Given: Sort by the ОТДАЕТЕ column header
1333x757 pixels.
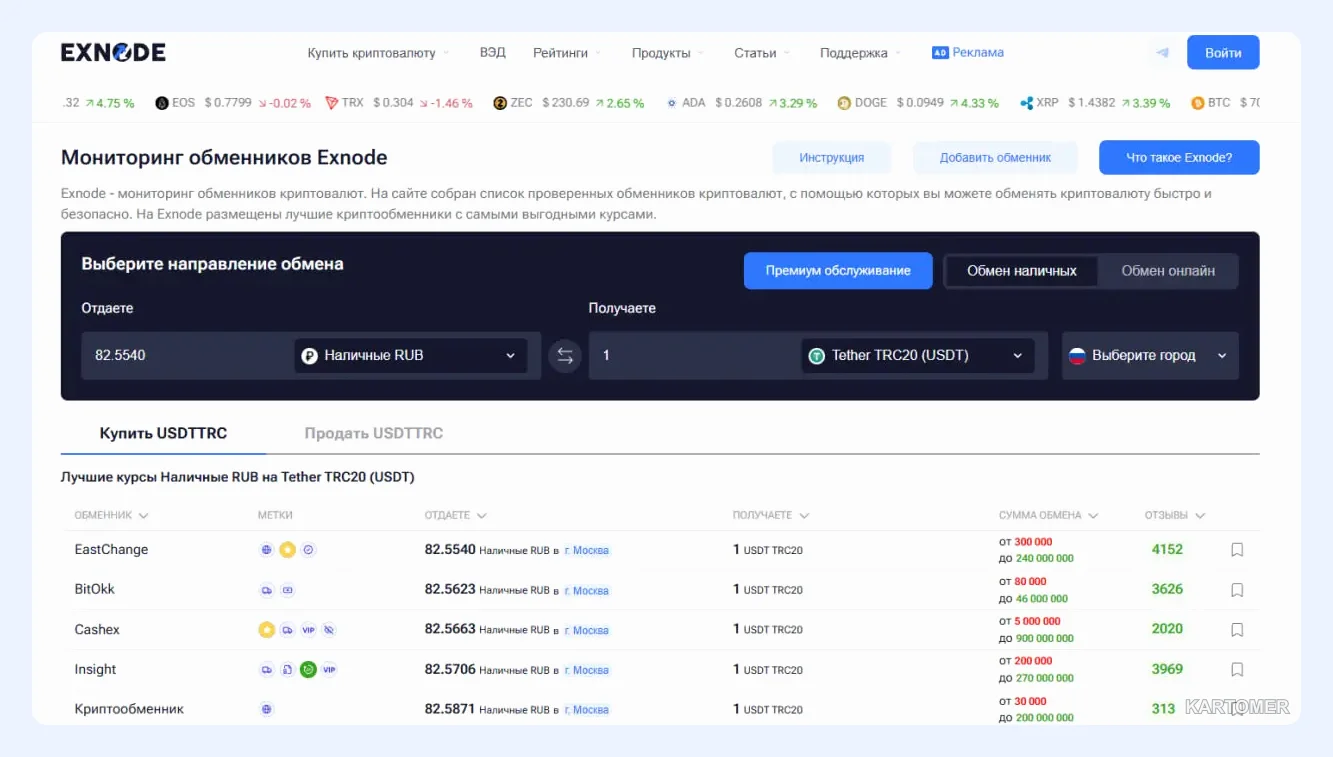Looking at the screenshot, I should (x=456, y=516).
